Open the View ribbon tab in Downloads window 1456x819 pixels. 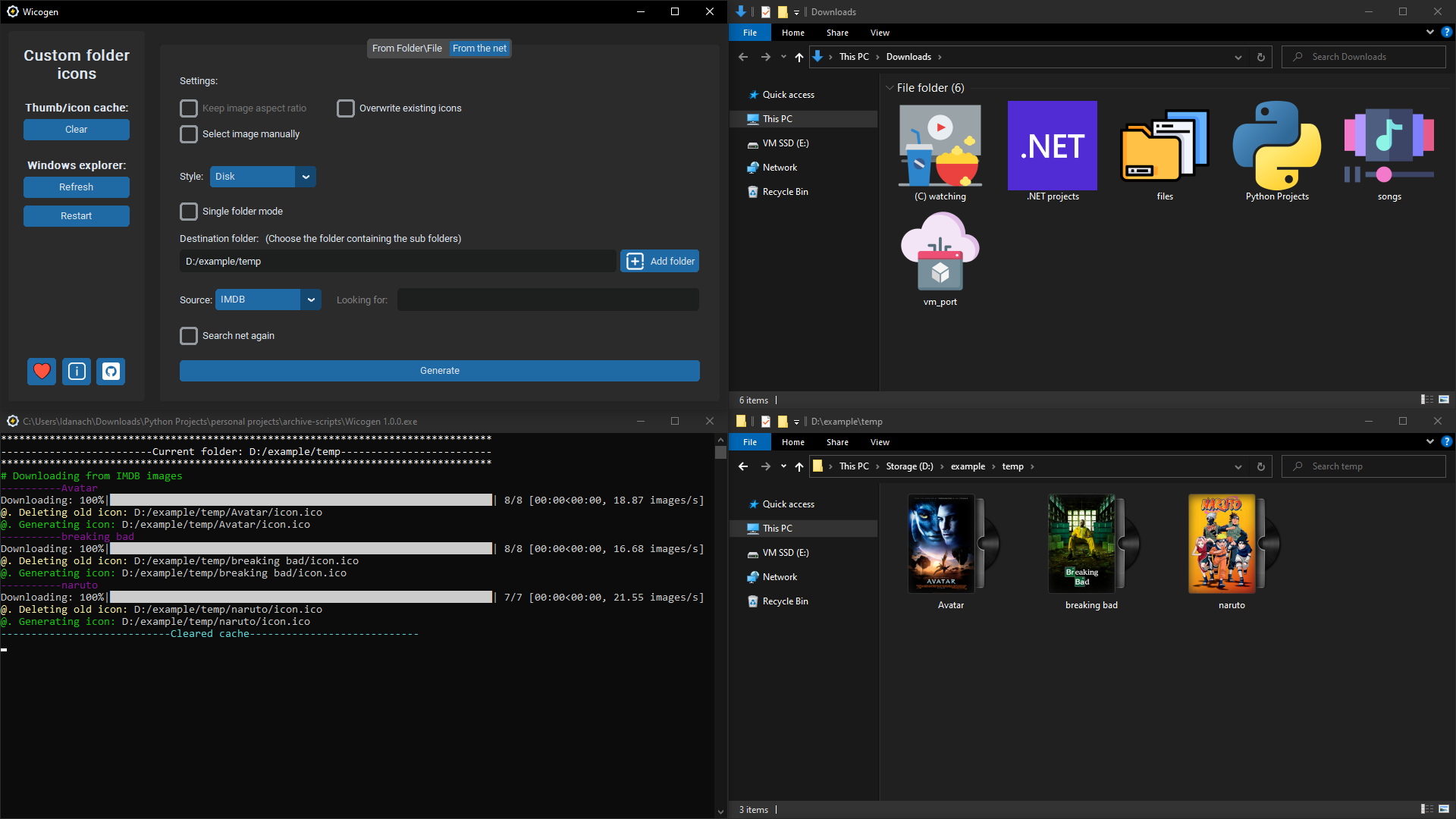coord(879,33)
